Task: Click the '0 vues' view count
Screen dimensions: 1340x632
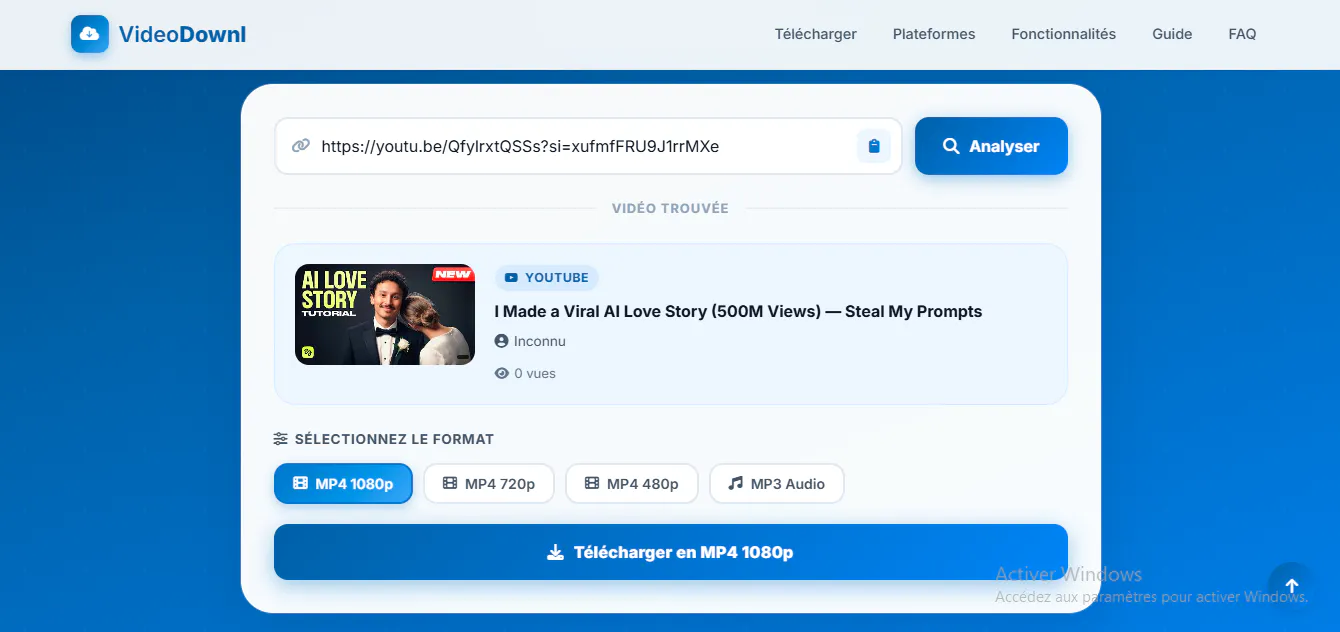Action: tap(535, 373)
